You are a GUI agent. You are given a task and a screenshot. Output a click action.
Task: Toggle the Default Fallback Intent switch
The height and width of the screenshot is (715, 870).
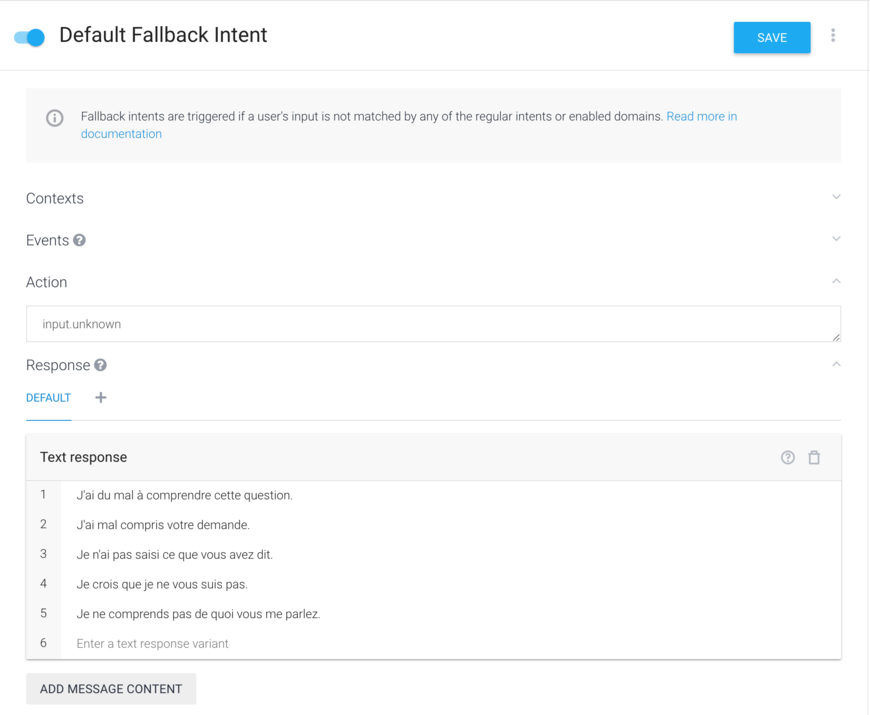point(30,37)
